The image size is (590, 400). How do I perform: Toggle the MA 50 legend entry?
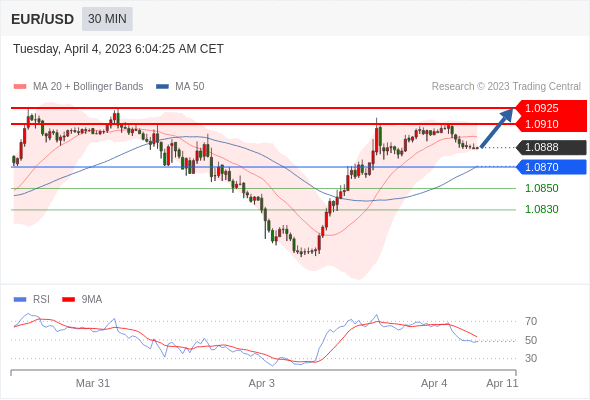click(180, 87)
